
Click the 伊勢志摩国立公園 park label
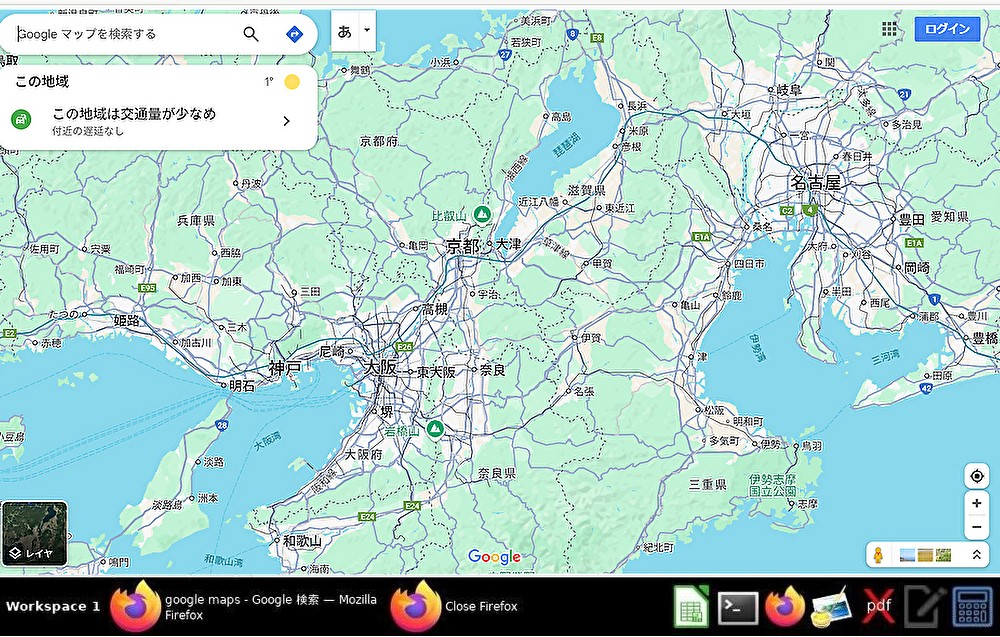pos(773,485)
